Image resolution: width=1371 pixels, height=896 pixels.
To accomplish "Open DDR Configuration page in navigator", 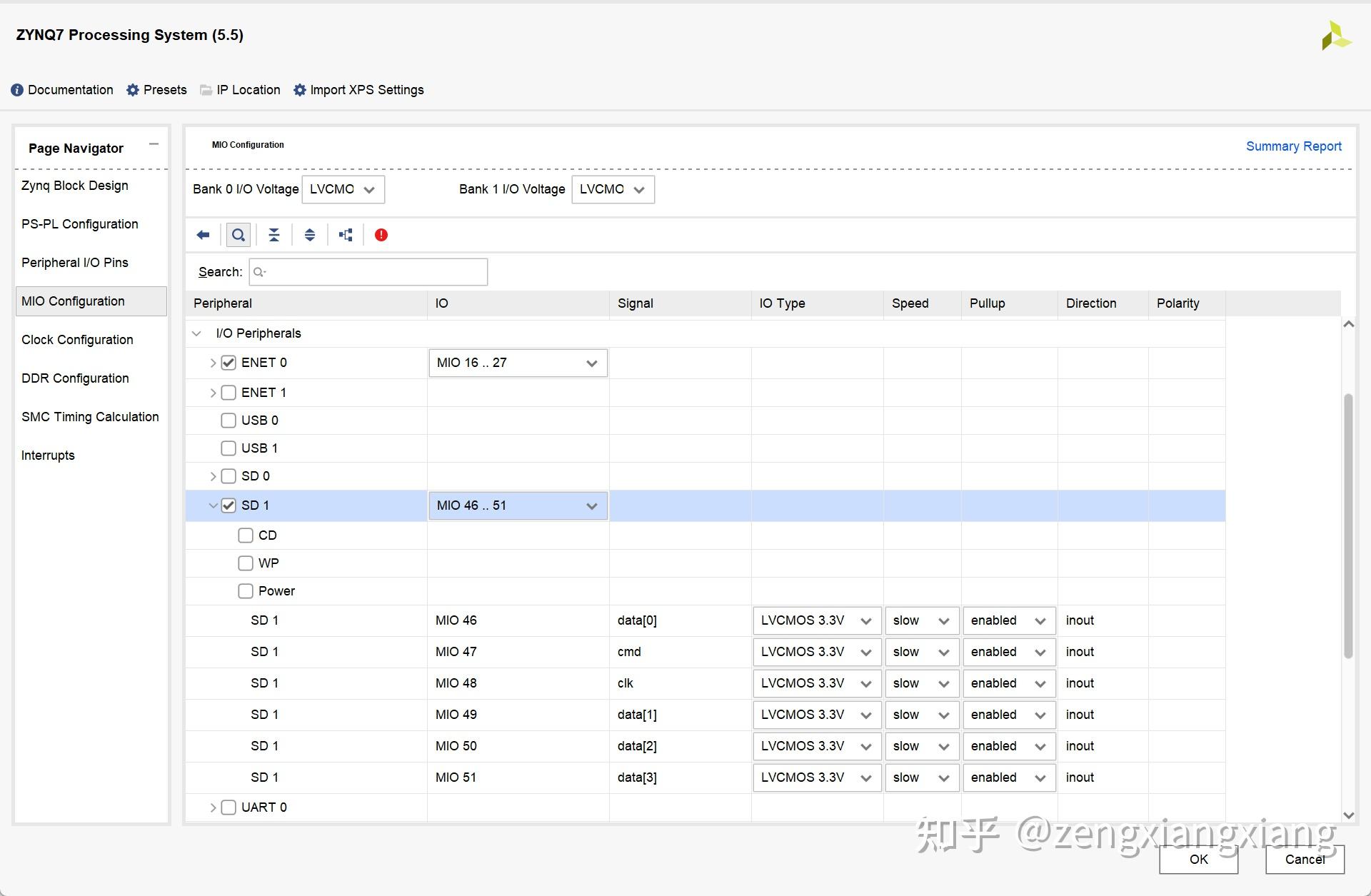I will coord(75,378).
